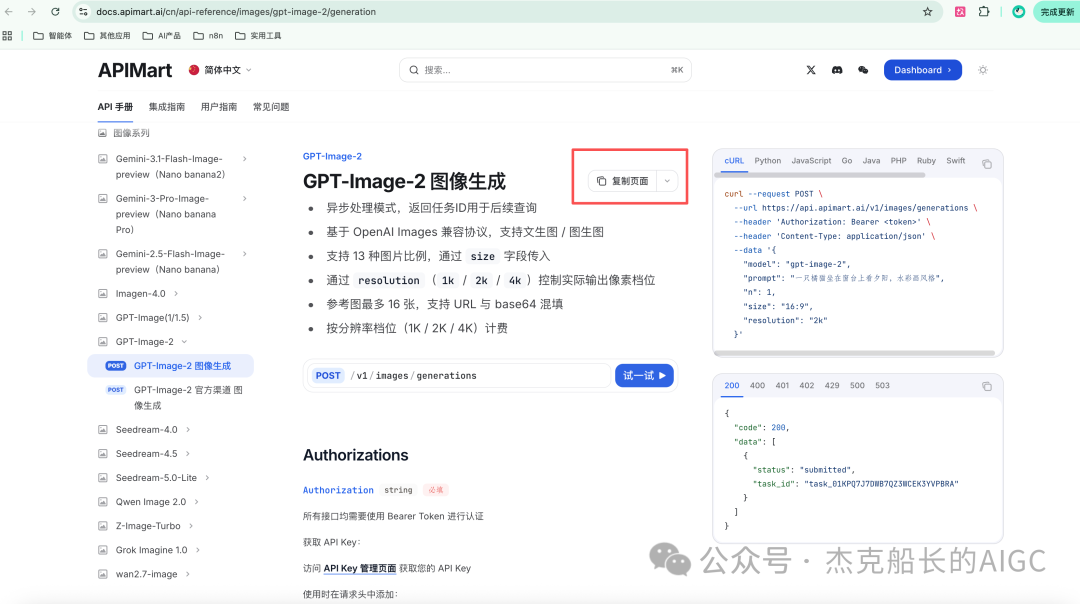Expand the Seedream-4.0 sidebar group
The width and height of the screenshot is (1080, 604).
point(188,430)
